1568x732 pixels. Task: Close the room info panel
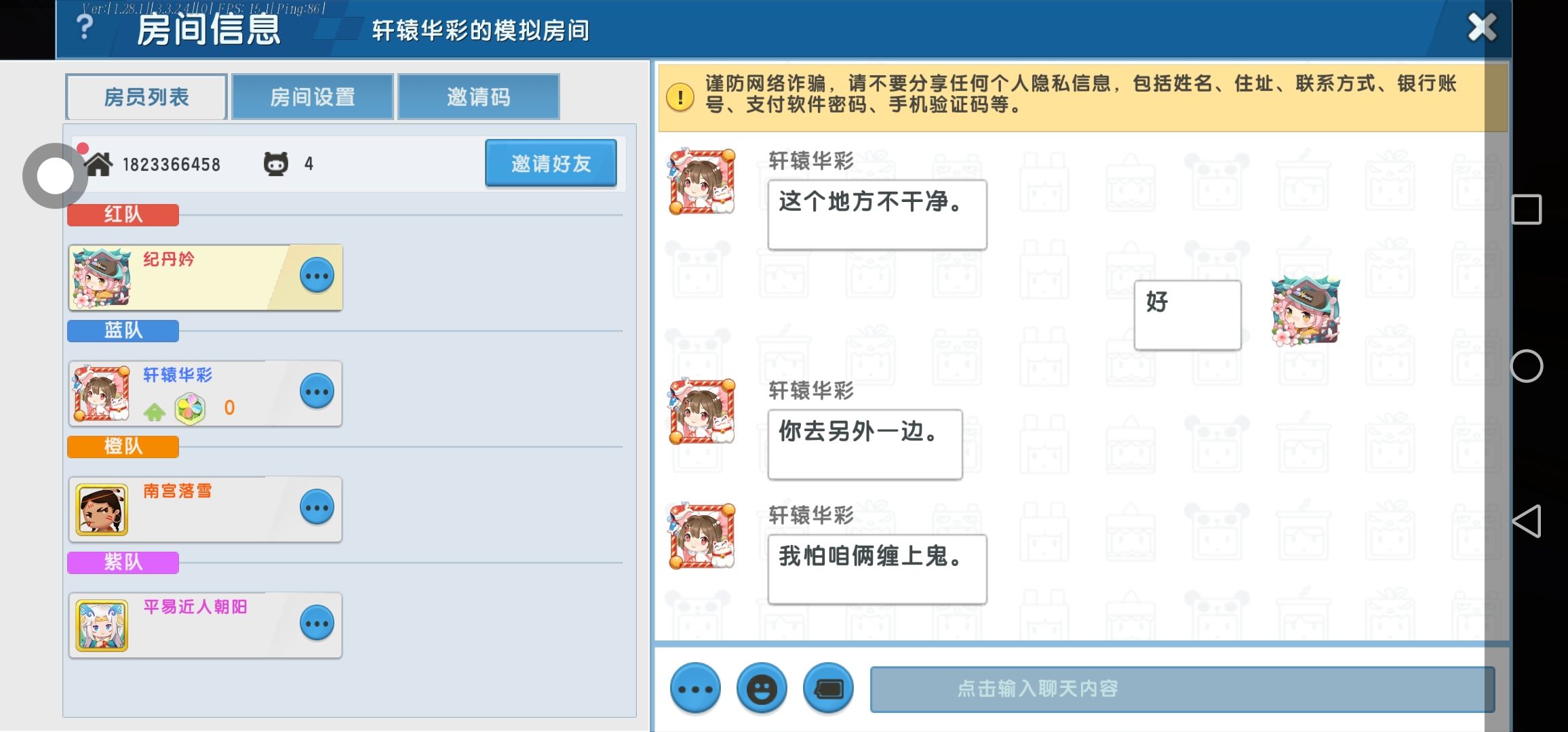(1482, 28)
